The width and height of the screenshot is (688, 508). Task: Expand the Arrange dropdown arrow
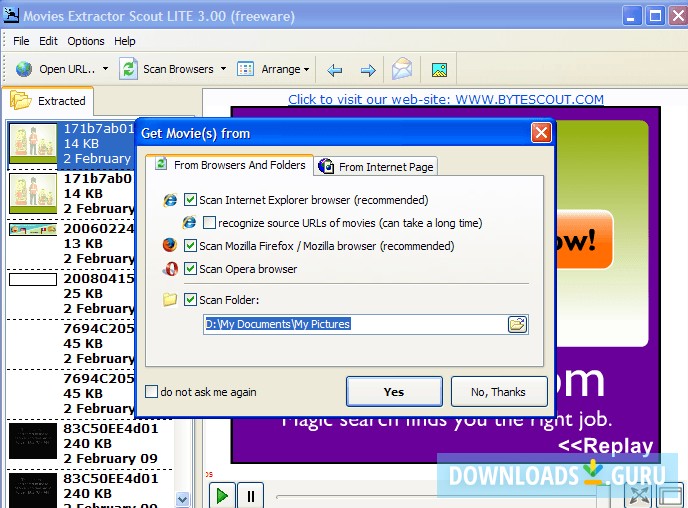(306, 69)
